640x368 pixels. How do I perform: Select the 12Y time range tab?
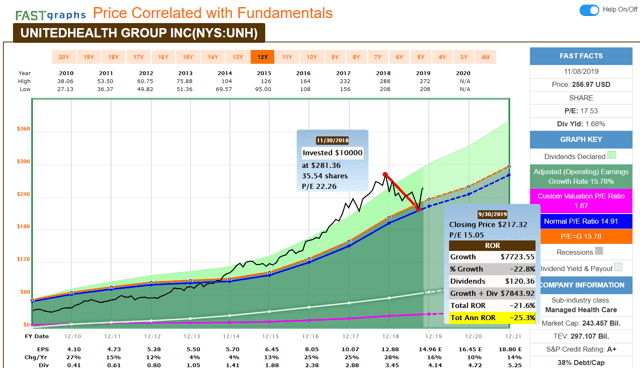click(262, 57)
